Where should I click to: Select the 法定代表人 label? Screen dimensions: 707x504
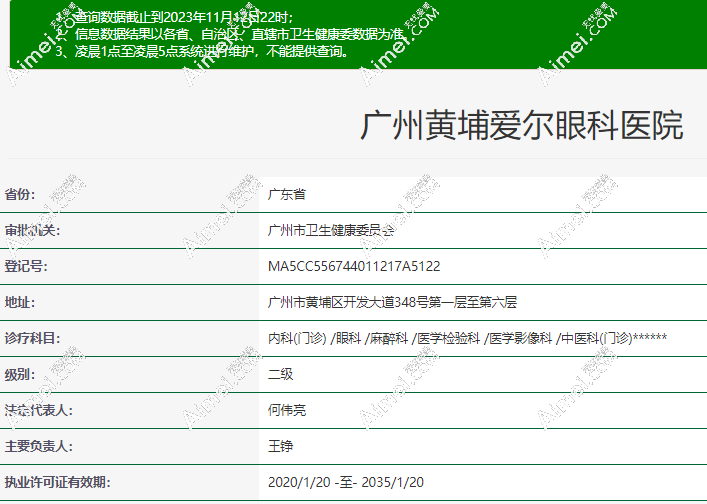(38, 410)
